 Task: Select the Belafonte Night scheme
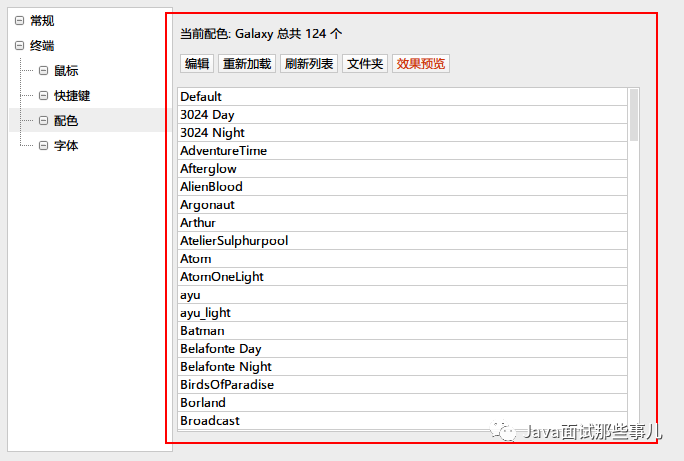[403, 366]
